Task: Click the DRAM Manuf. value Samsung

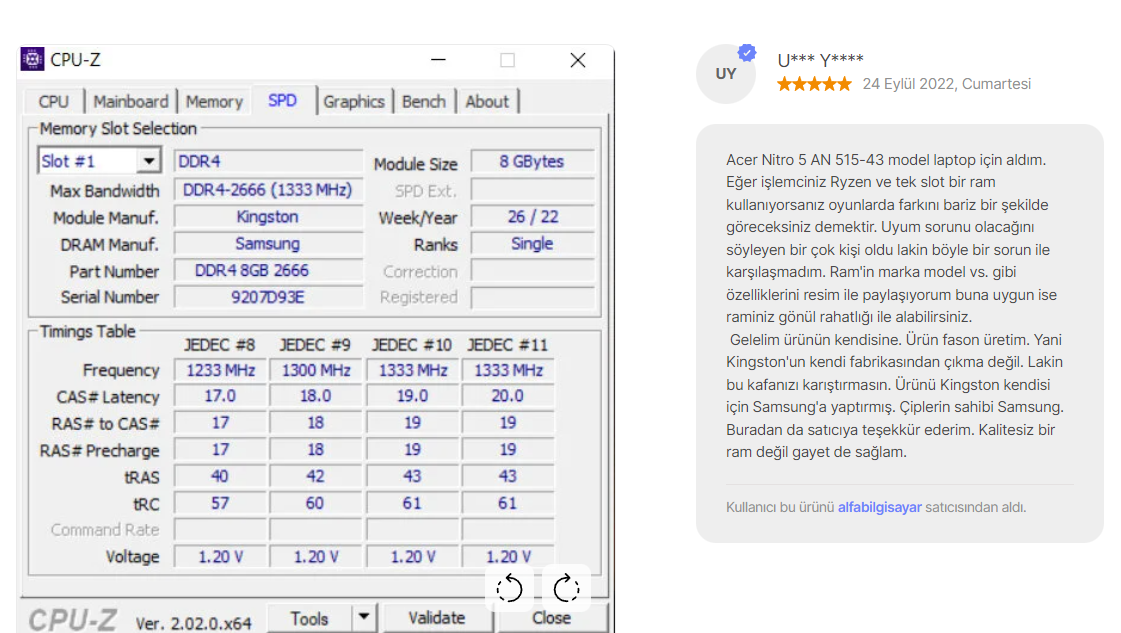Action: pyautogui.click(x=268, y=244)
